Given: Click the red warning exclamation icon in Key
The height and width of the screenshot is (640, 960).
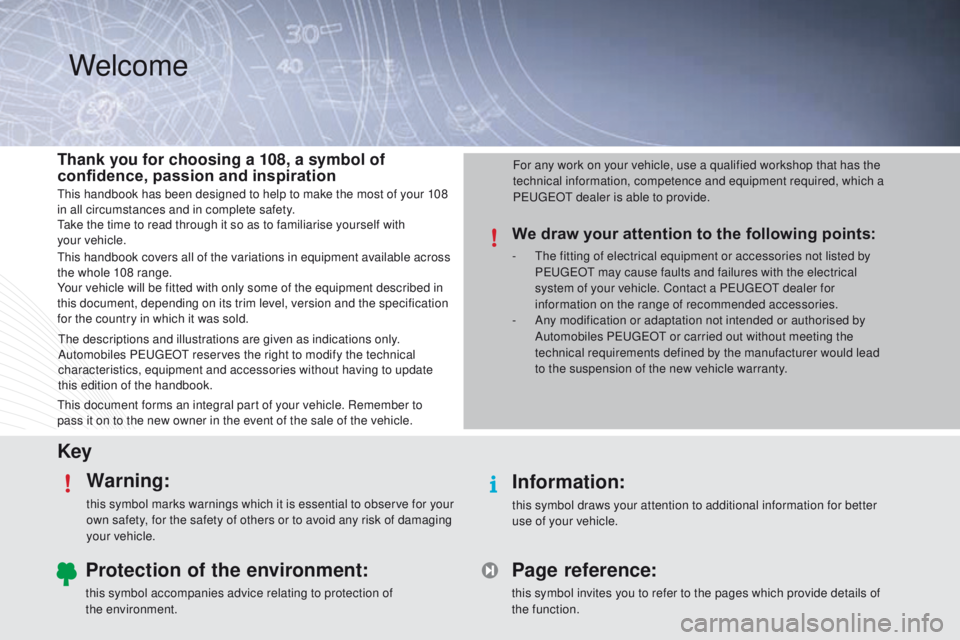Looking at the screenshot, I should [x=68, y=483].
